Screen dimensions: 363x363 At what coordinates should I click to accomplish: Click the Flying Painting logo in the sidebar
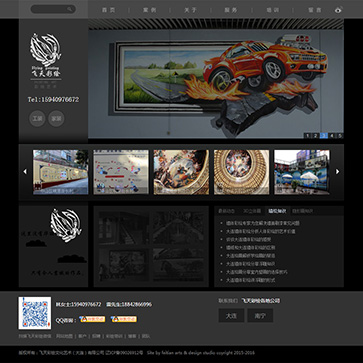(x=46, y=55)
